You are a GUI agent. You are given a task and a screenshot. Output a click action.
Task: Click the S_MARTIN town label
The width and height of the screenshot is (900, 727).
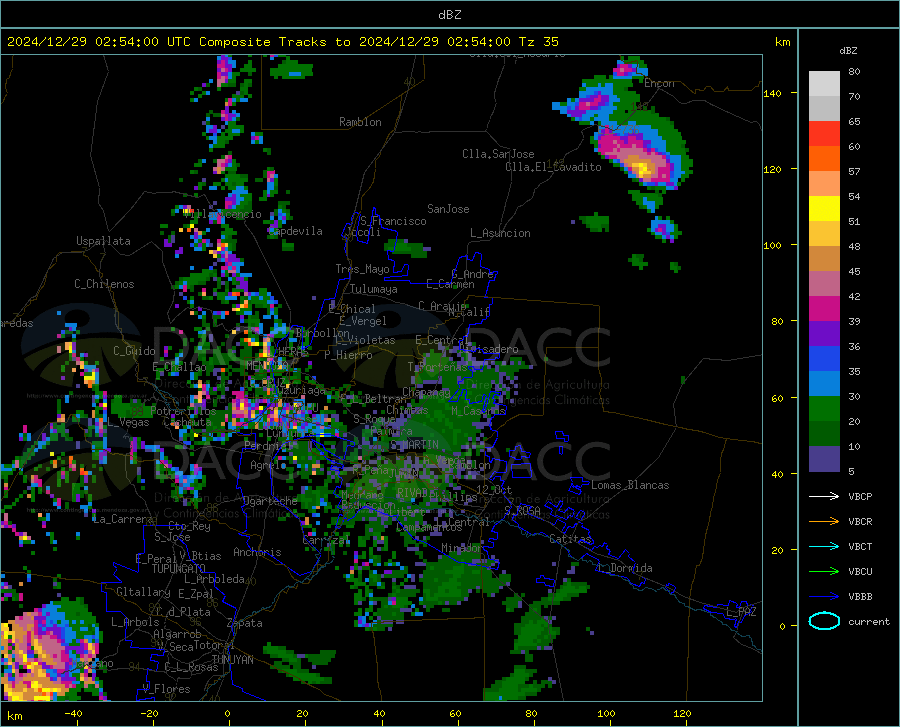[414, 445]
